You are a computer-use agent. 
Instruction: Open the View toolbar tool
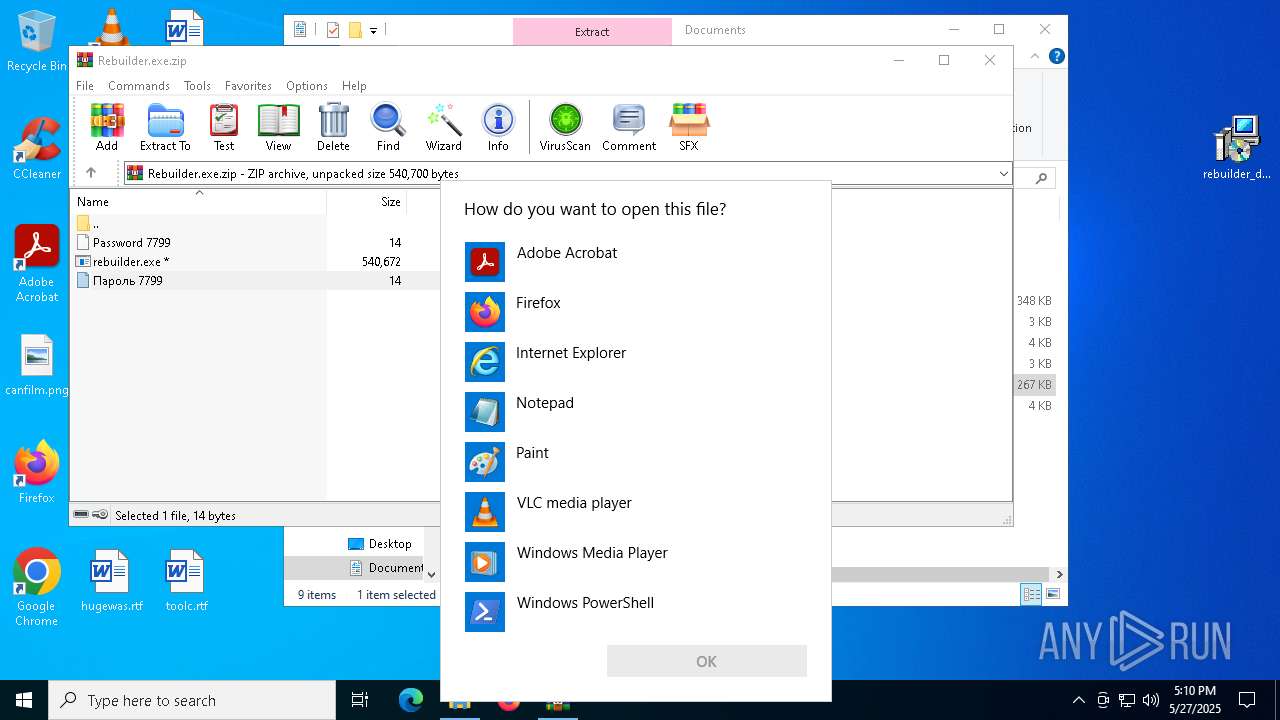click(278, 127)
